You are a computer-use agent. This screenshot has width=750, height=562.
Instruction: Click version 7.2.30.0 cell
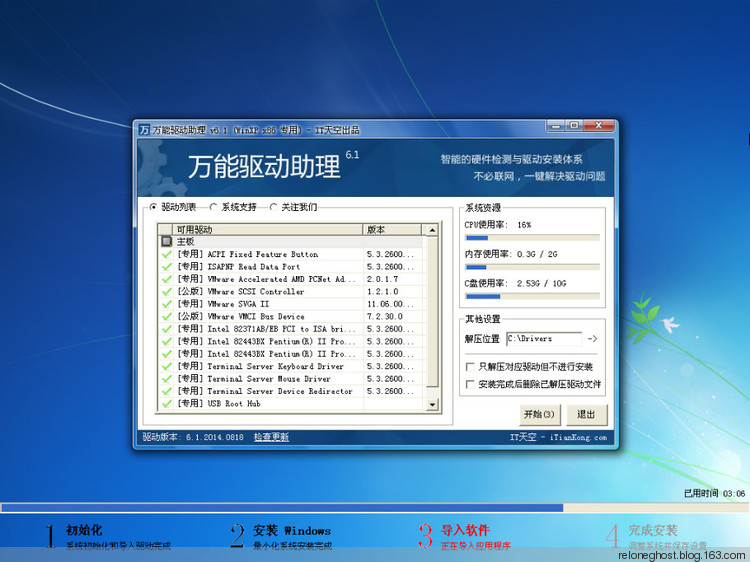click(385, 317)
